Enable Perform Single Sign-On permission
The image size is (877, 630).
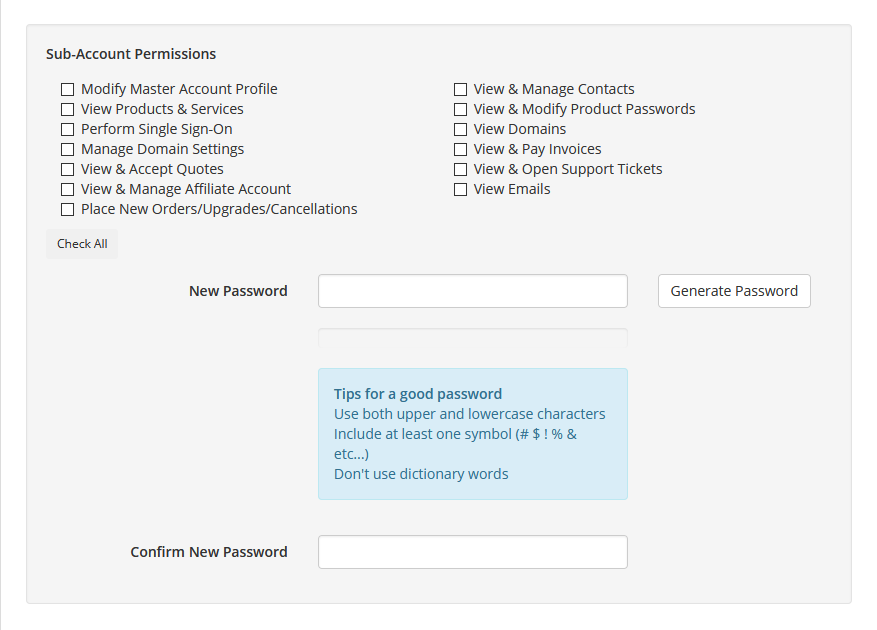tap(67, 129)
